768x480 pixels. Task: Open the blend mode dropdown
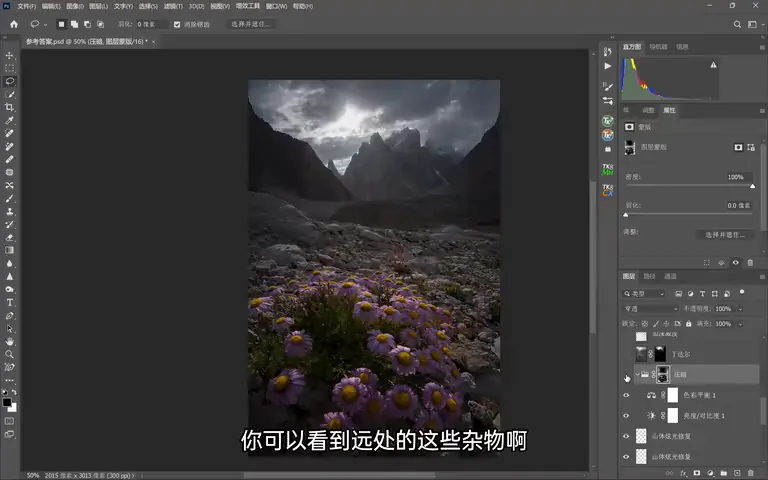tap(650, 309)
